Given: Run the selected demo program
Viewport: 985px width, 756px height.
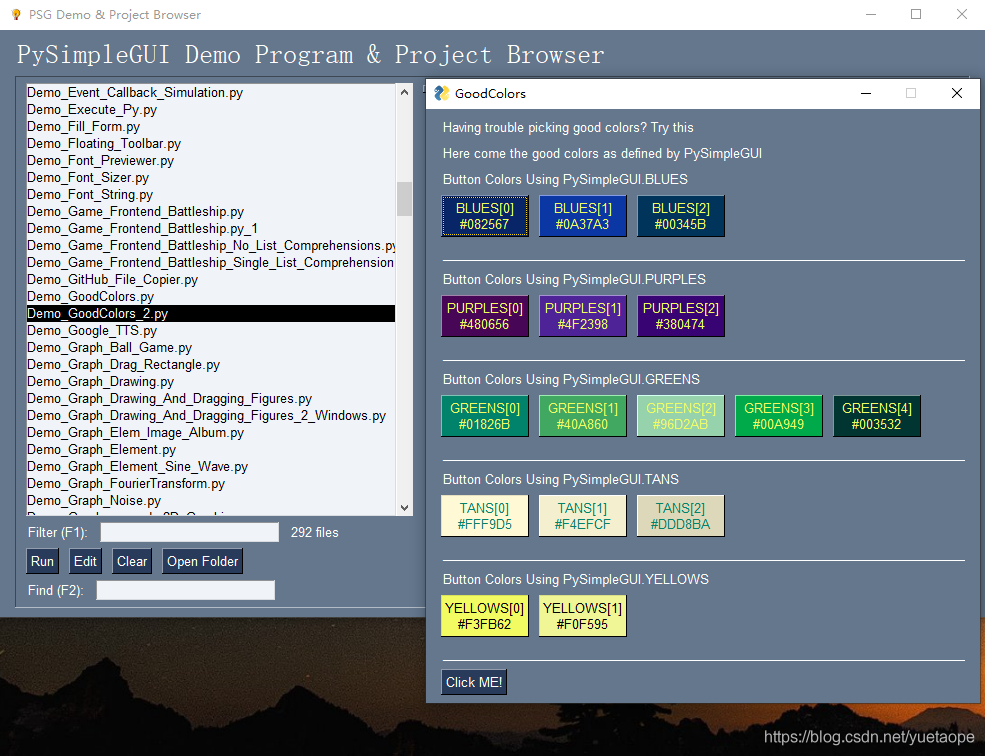Looking at the screenshot, I should point(42,561).
